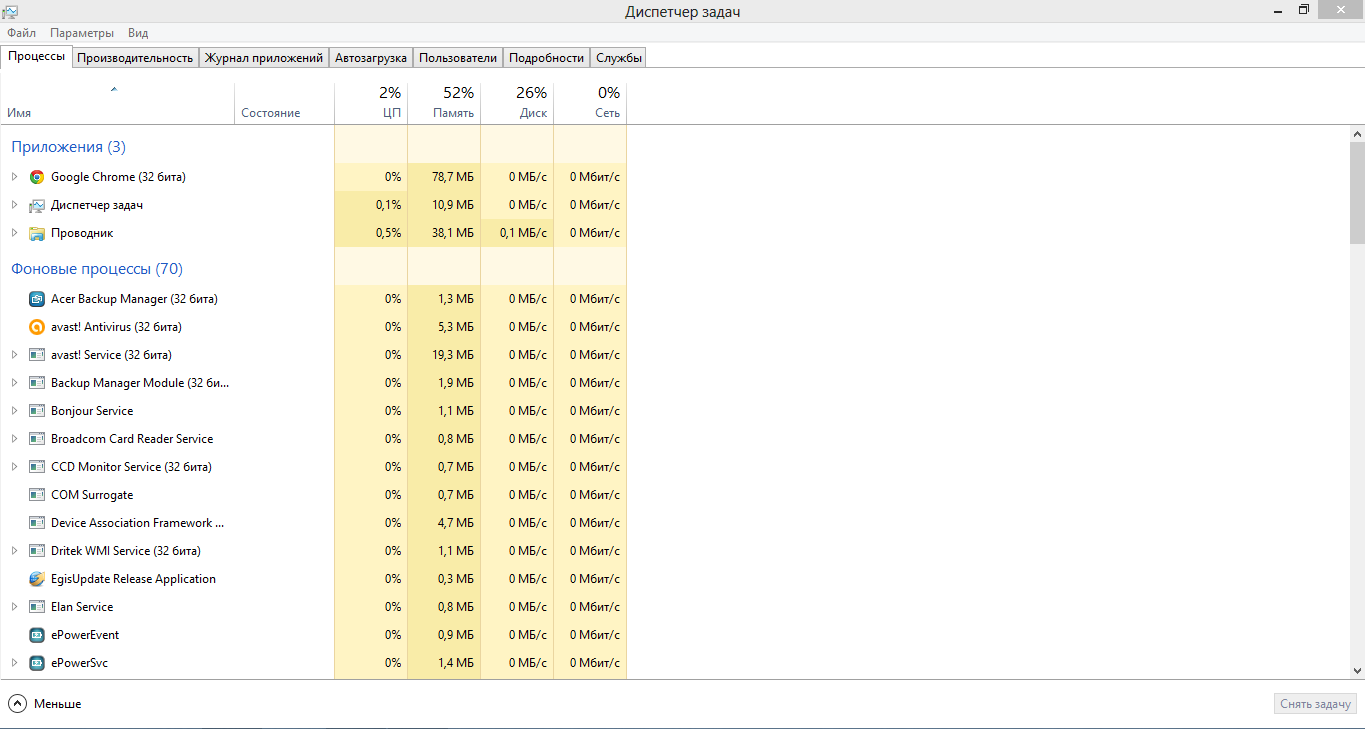
Task: Select the COM Surrogate process name
Action: [92, 495]
